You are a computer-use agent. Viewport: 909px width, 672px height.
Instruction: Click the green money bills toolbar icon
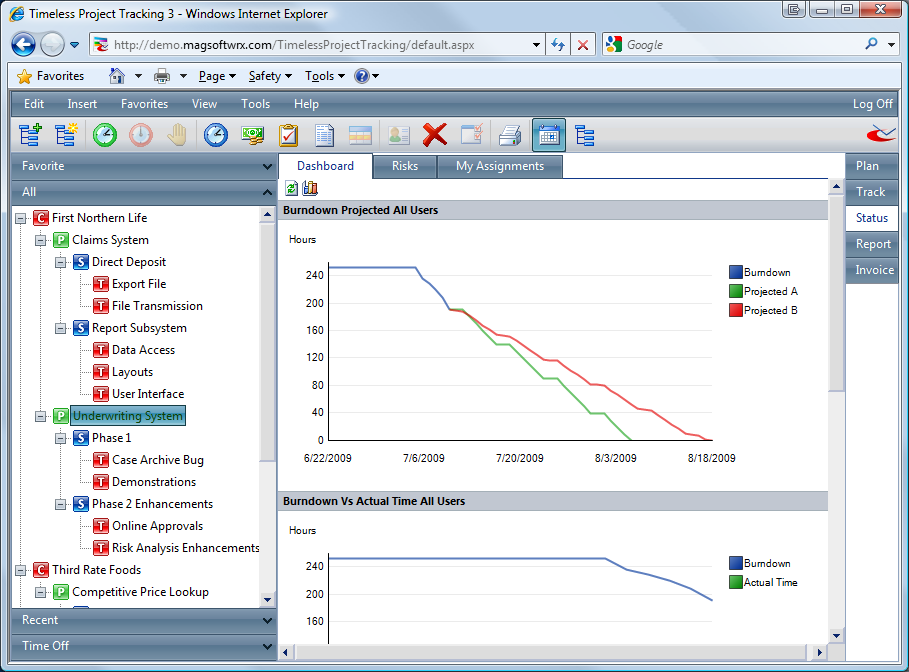(252, 135)
